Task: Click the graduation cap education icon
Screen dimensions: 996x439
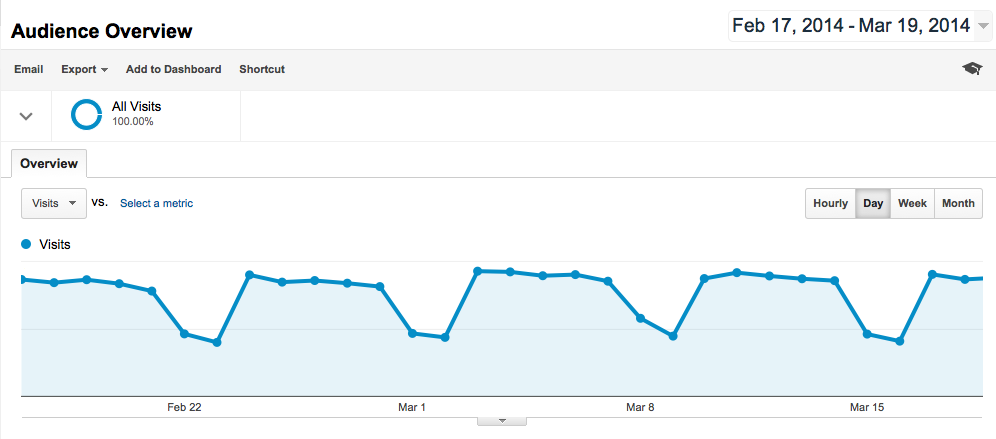Action: (x=971, y=69)
